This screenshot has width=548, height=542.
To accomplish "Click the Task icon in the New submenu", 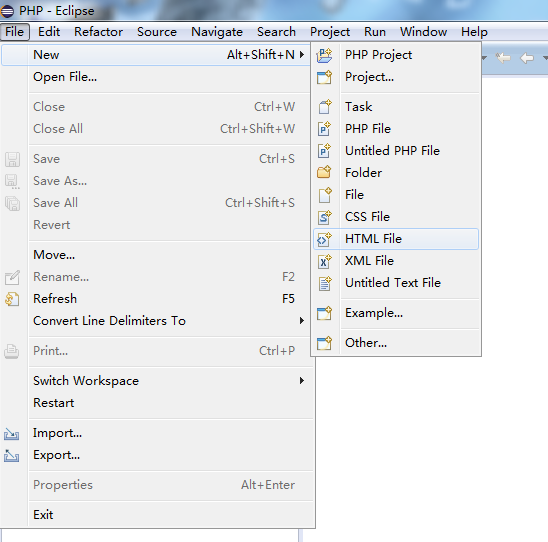I will (325, 107).
